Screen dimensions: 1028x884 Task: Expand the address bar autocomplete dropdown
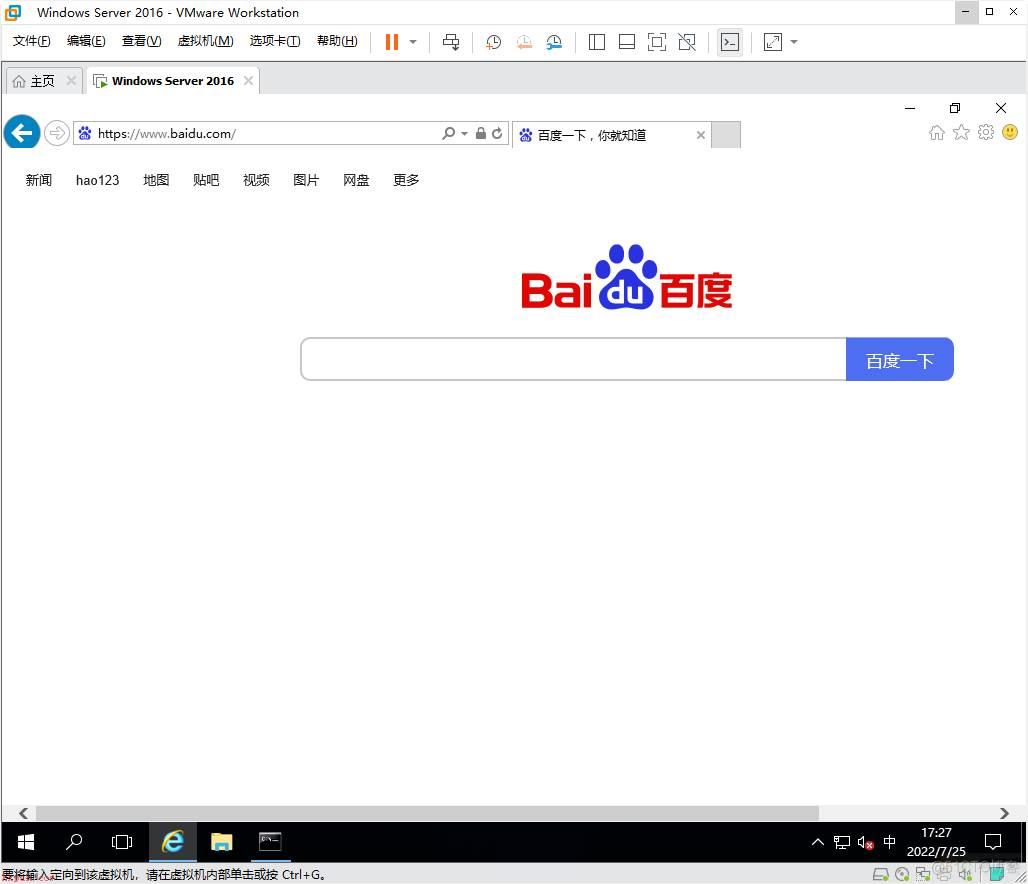coord(464,133)
